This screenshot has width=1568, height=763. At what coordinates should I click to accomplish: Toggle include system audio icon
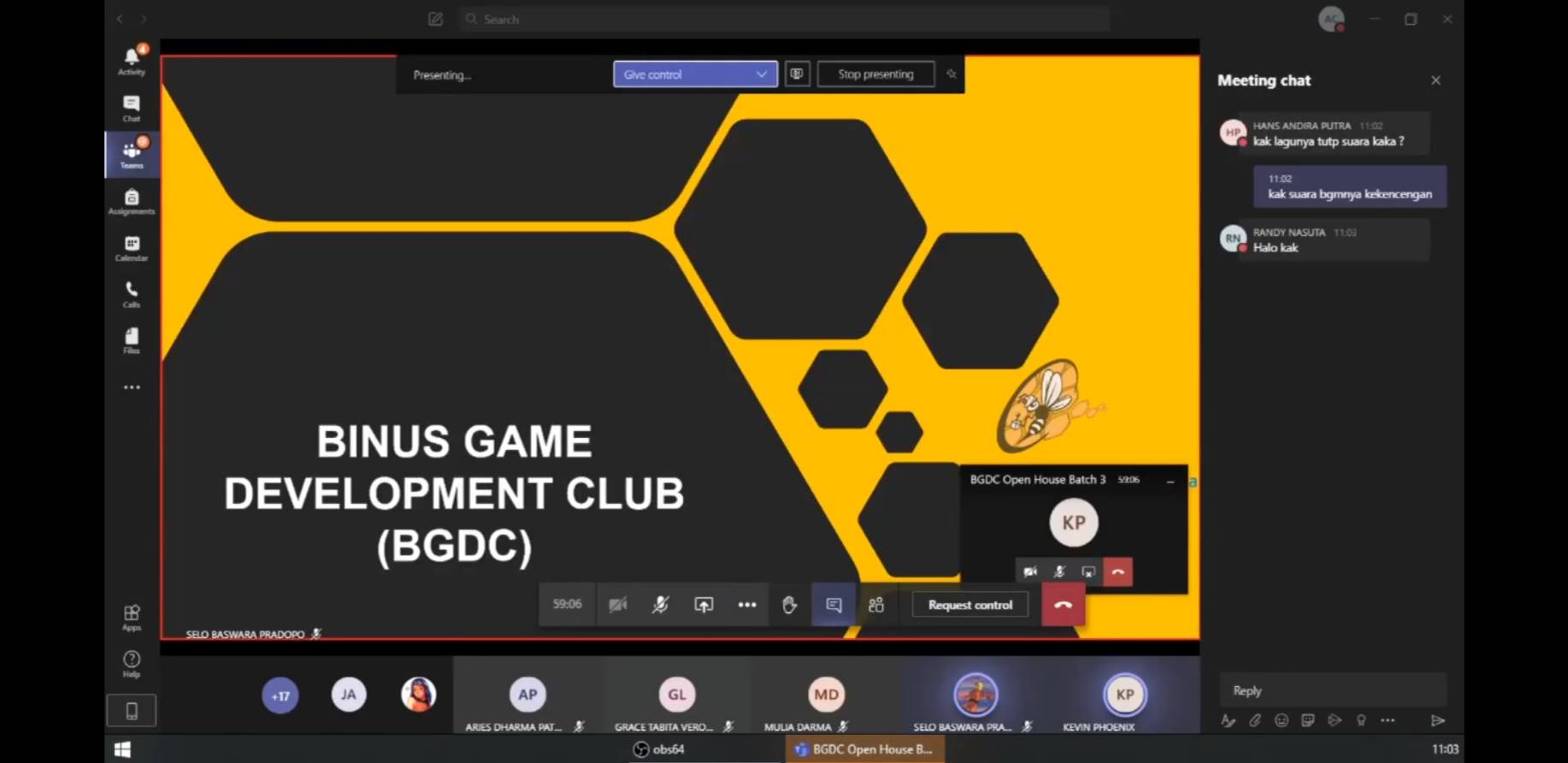coord(797,74)
